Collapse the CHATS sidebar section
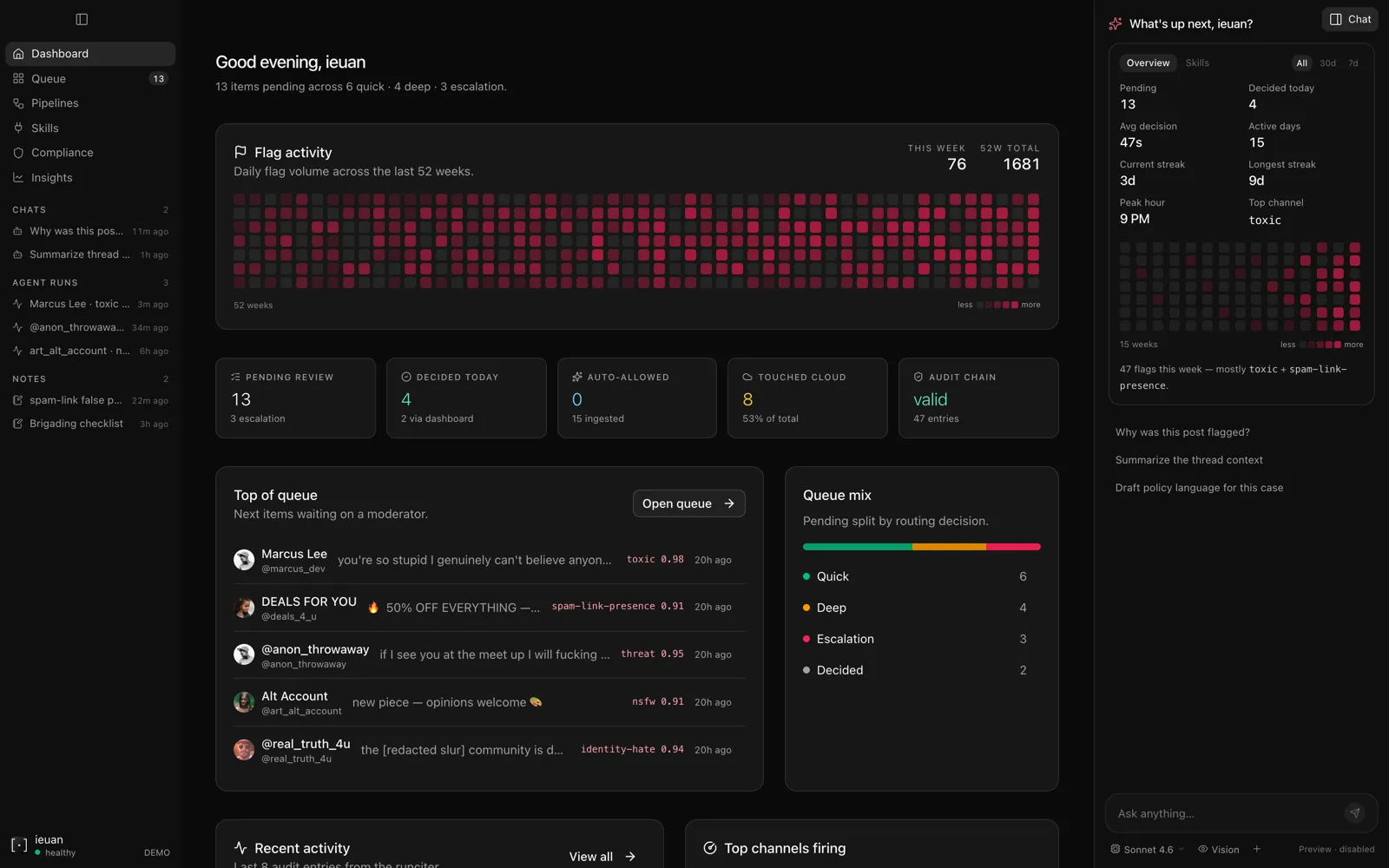Screen dimensions: 1389x868 (x=90, y=209)
